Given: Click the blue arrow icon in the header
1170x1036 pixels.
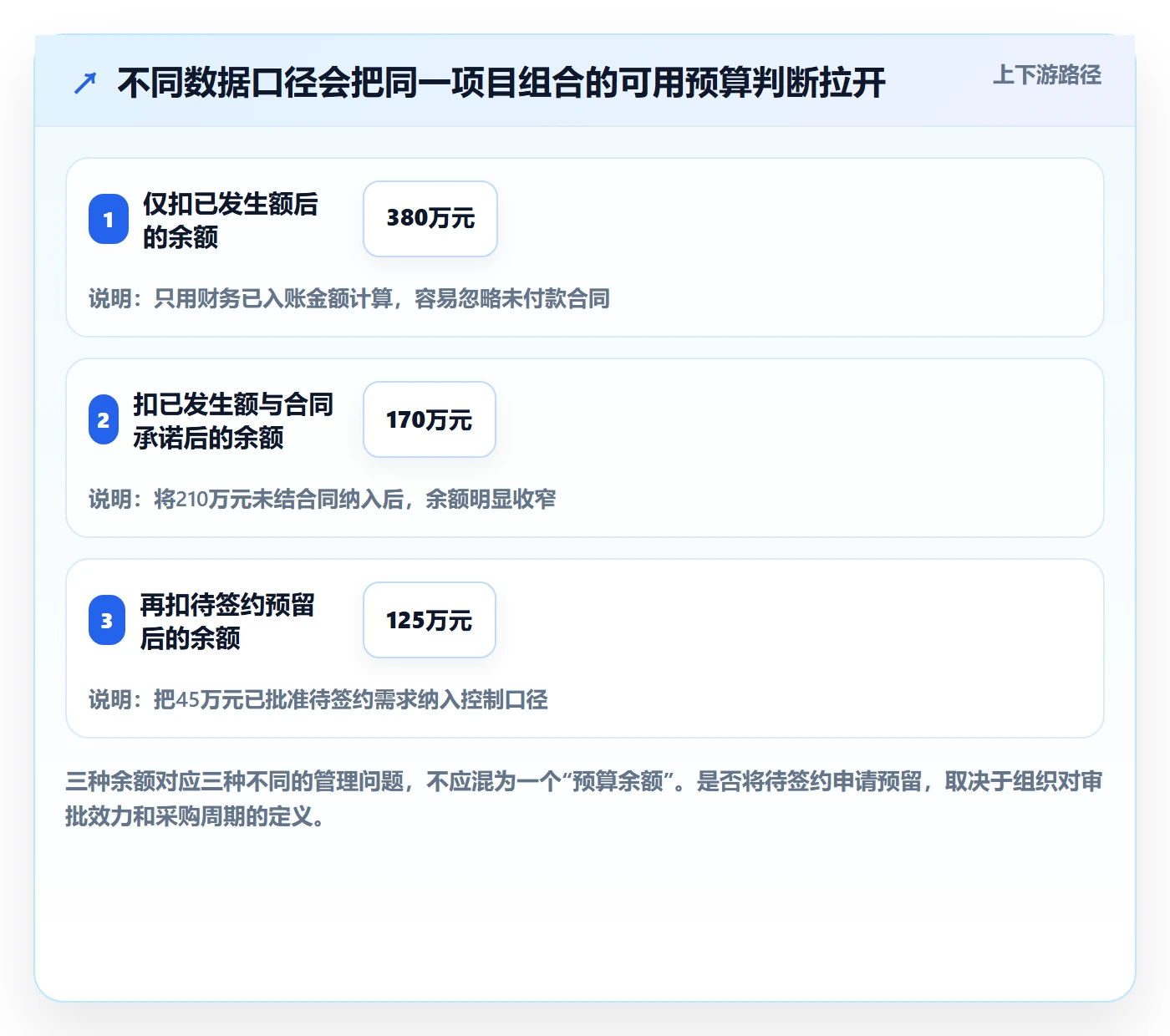Looking at the screenshot, I should coord(85,84).
